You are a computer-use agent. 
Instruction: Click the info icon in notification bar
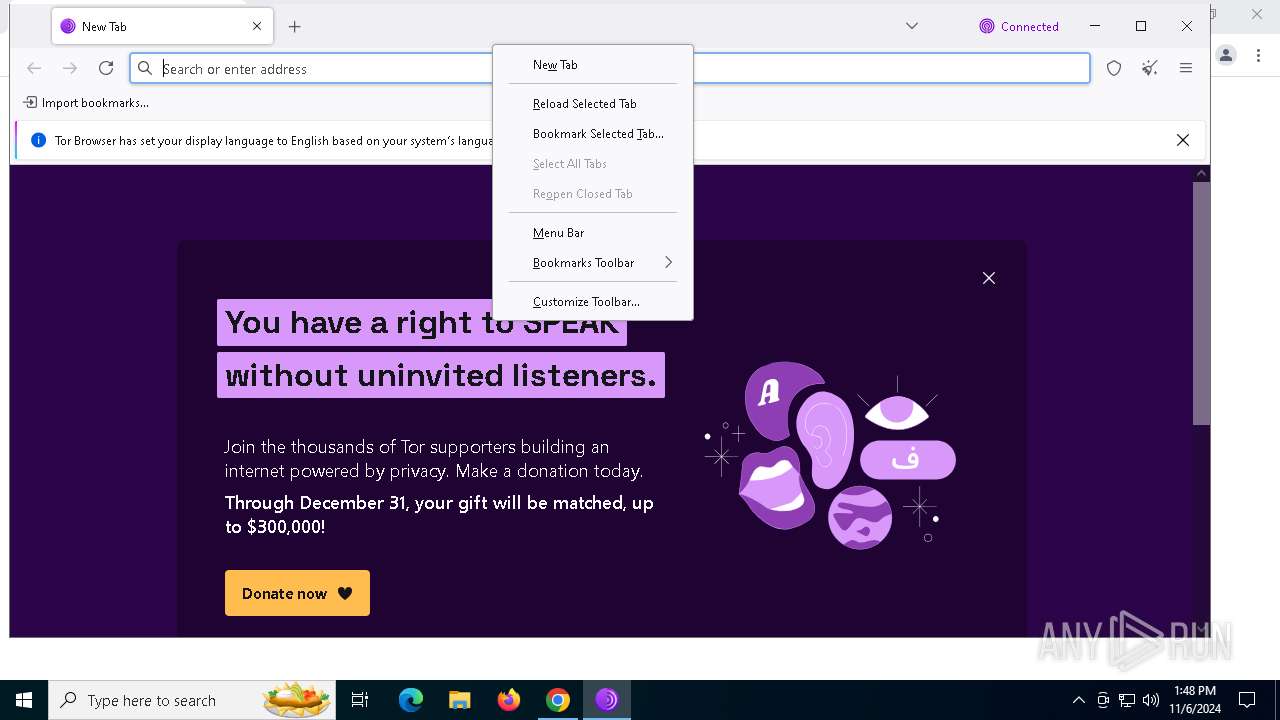38,140
